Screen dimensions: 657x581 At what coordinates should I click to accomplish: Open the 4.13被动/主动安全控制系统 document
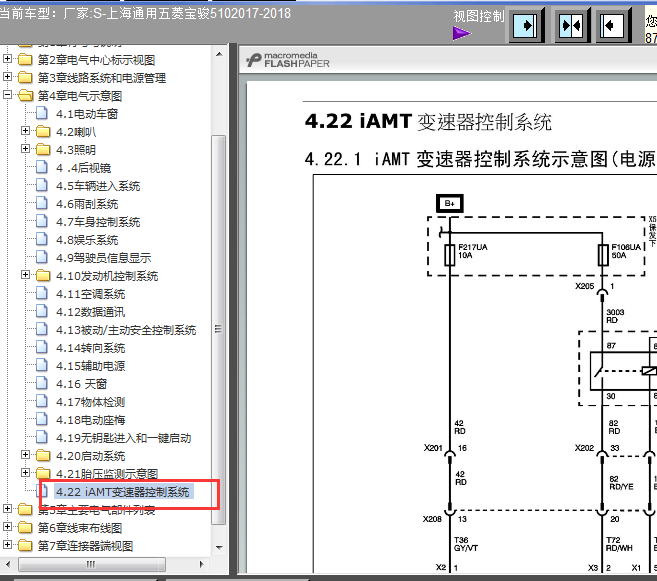point(126,330)
